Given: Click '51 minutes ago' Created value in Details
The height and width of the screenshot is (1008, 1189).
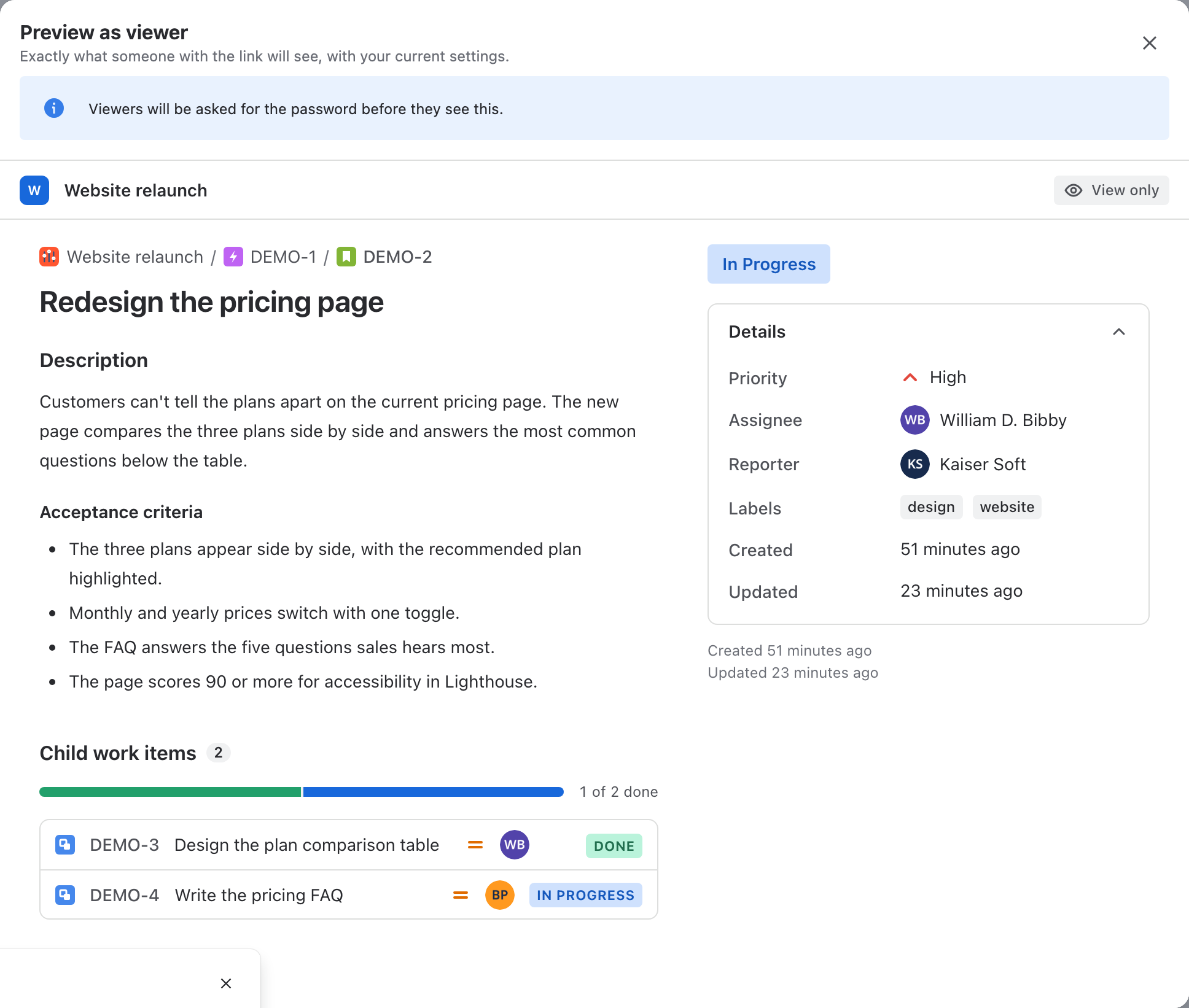Looking at the screenshot, I should tap(960, 549).
